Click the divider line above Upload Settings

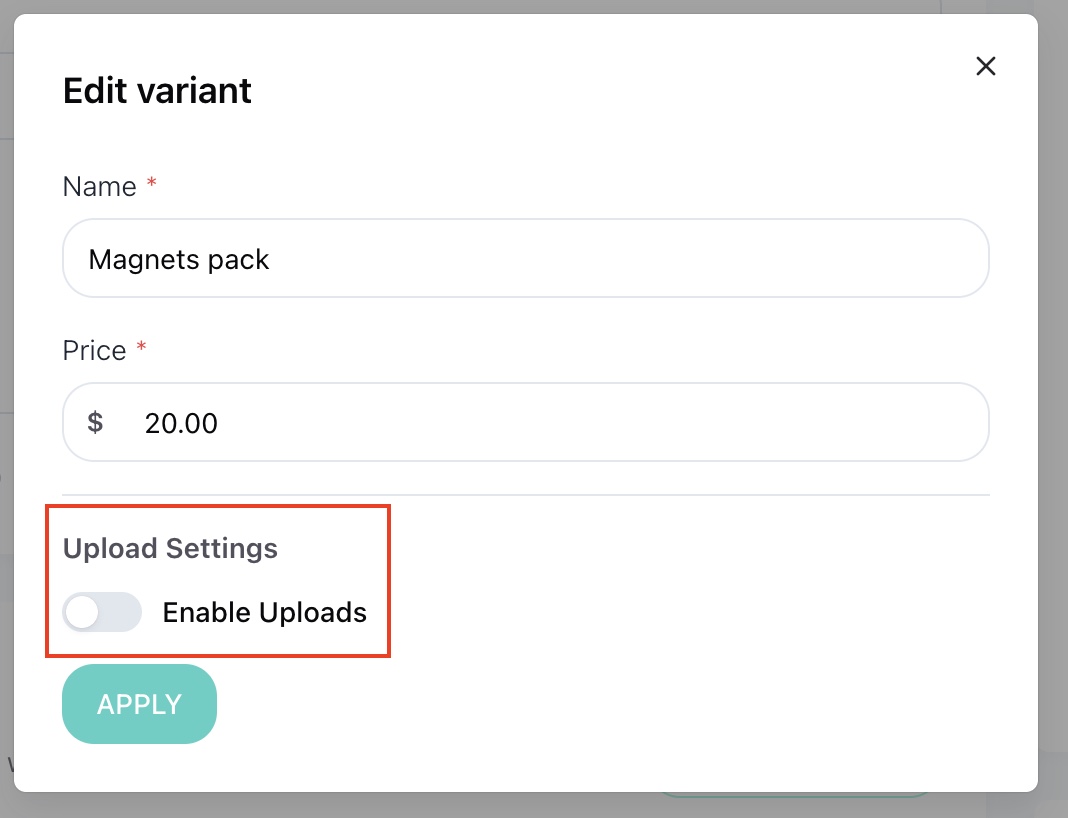coord(526,494)
